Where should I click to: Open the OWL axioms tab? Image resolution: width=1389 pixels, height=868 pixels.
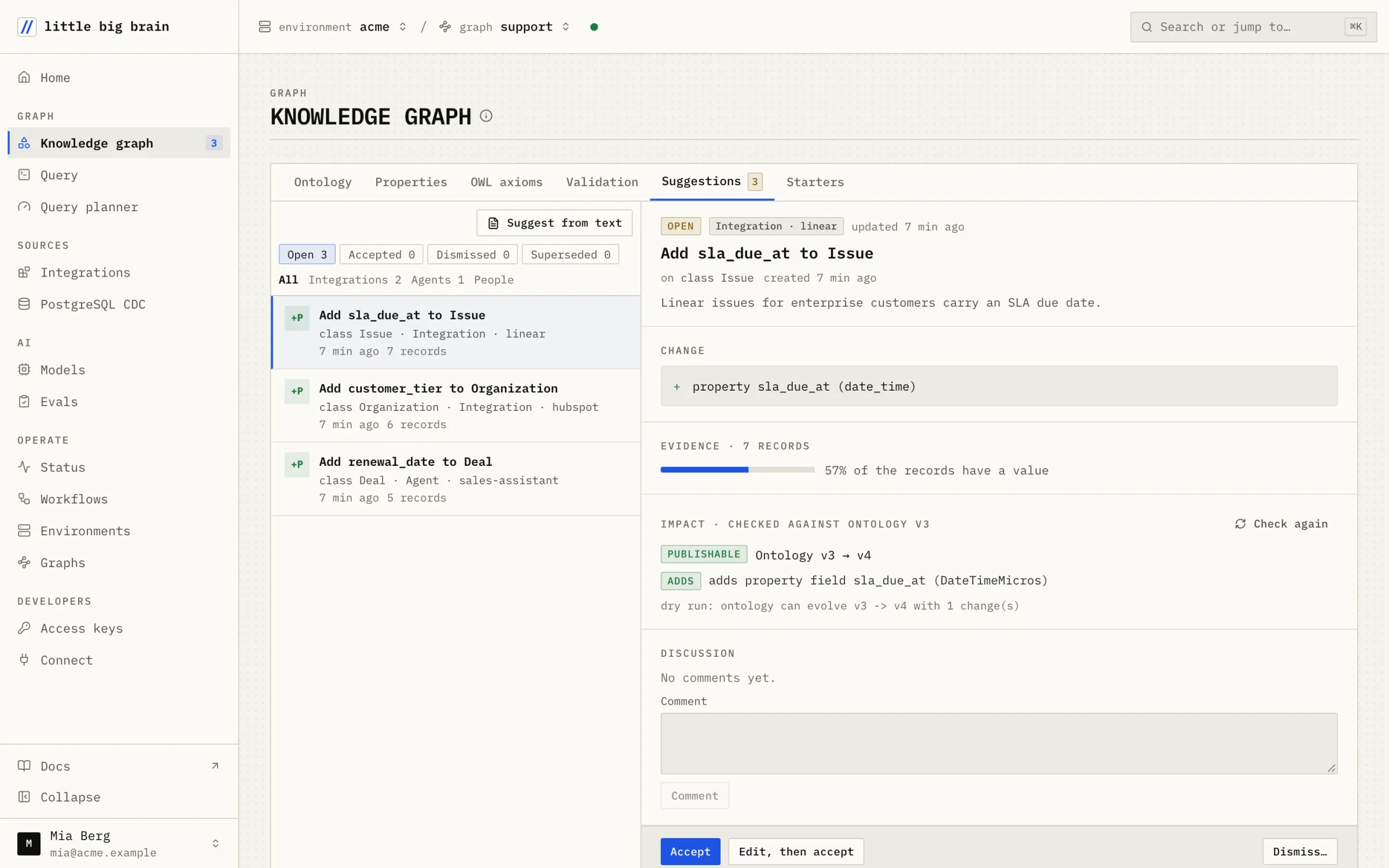506,182
